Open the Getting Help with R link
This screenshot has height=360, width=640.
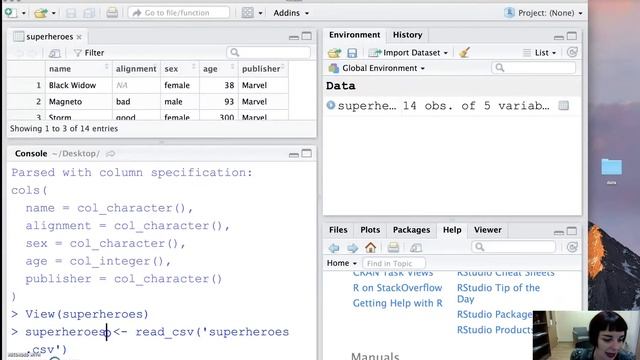coord(398,303)
